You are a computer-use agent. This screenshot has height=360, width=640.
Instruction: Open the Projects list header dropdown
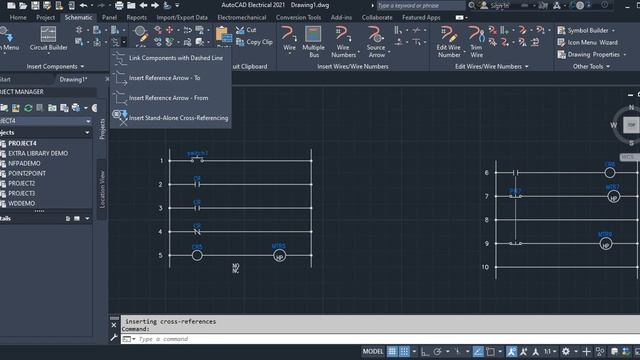(x=87, y=133)
